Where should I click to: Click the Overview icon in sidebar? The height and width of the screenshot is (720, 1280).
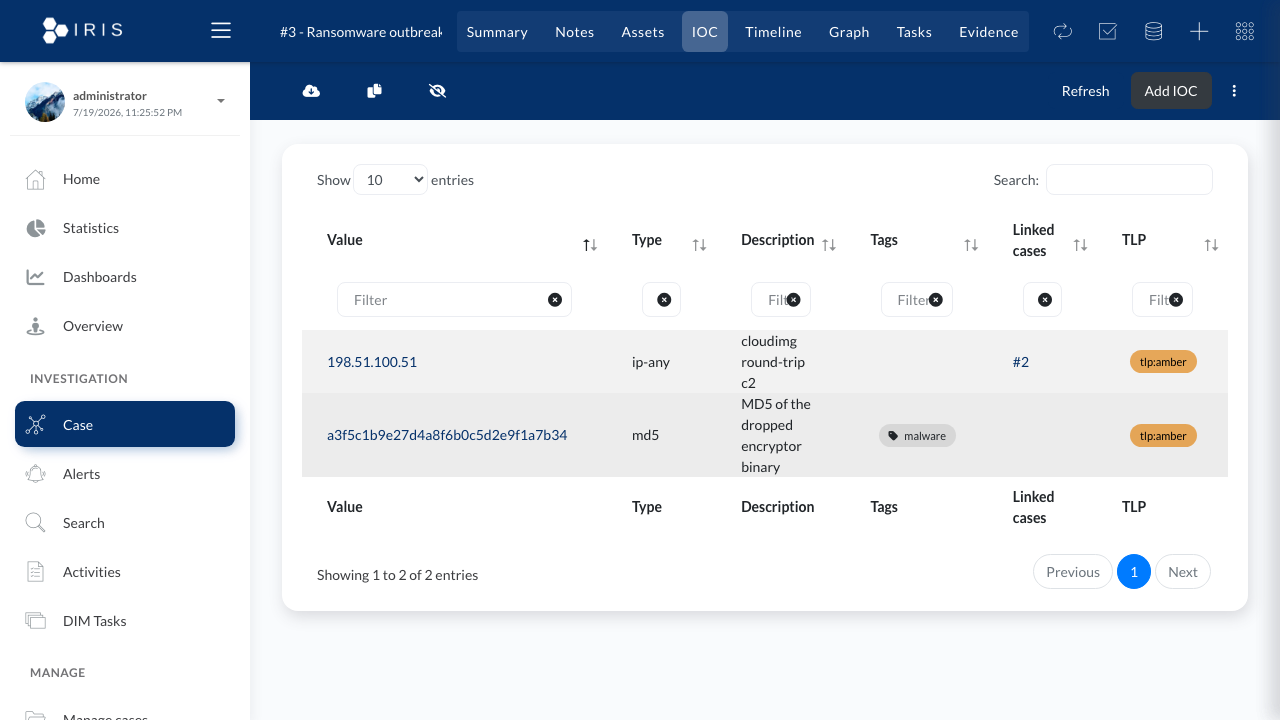click(35, 326)
